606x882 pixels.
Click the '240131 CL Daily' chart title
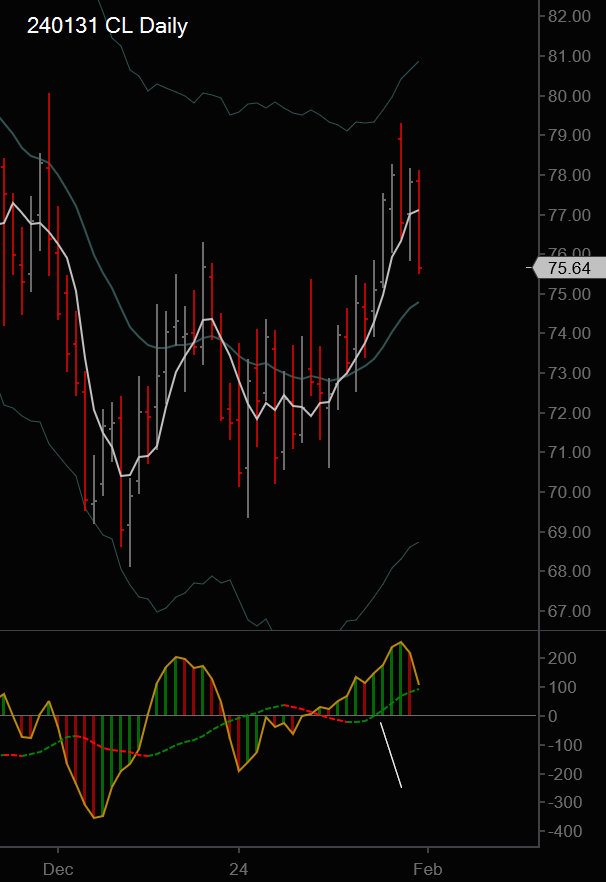107,26
